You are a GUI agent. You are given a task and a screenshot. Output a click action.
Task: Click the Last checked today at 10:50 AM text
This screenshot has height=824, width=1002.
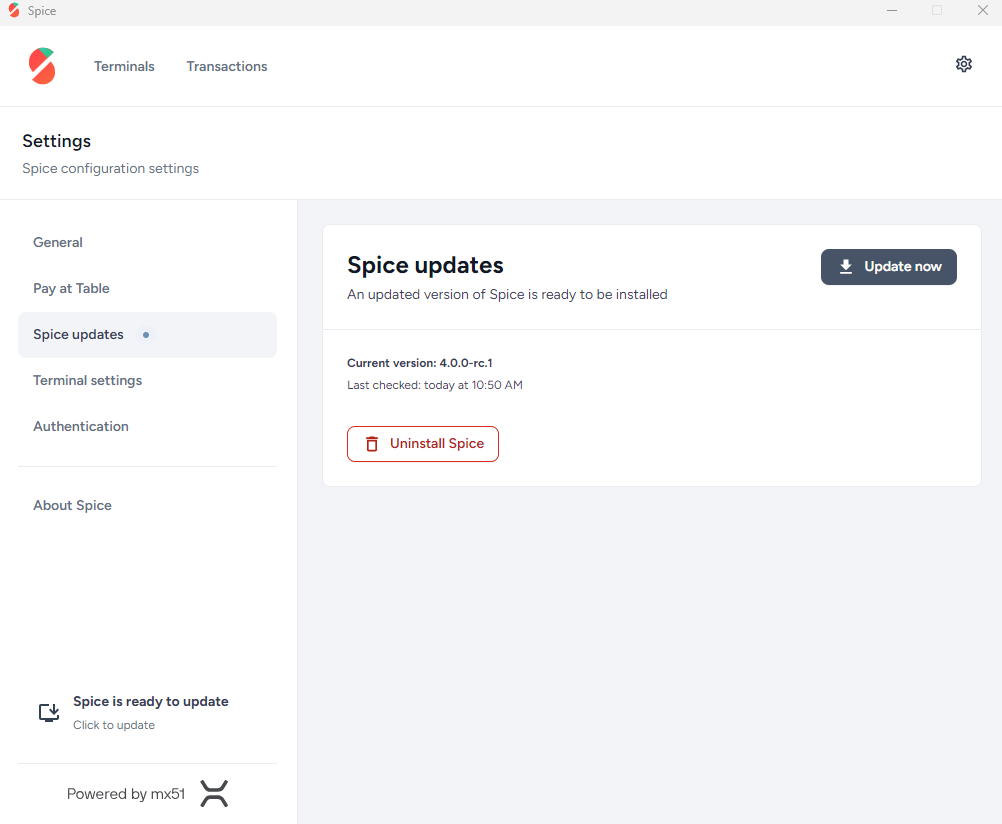pyautogui.click(x=435, y=385)
